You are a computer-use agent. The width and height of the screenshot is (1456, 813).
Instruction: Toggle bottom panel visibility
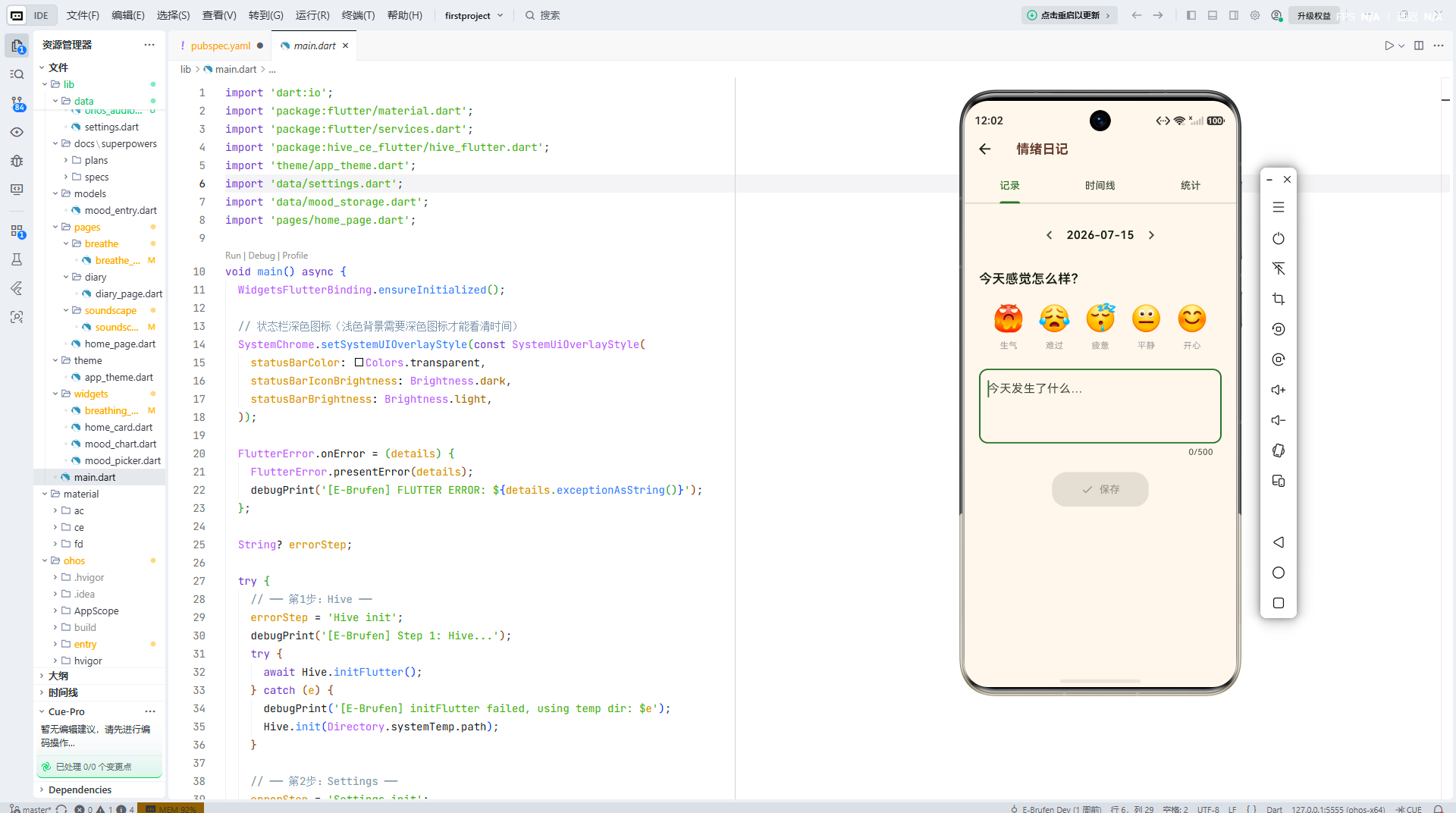(1213, 15)
